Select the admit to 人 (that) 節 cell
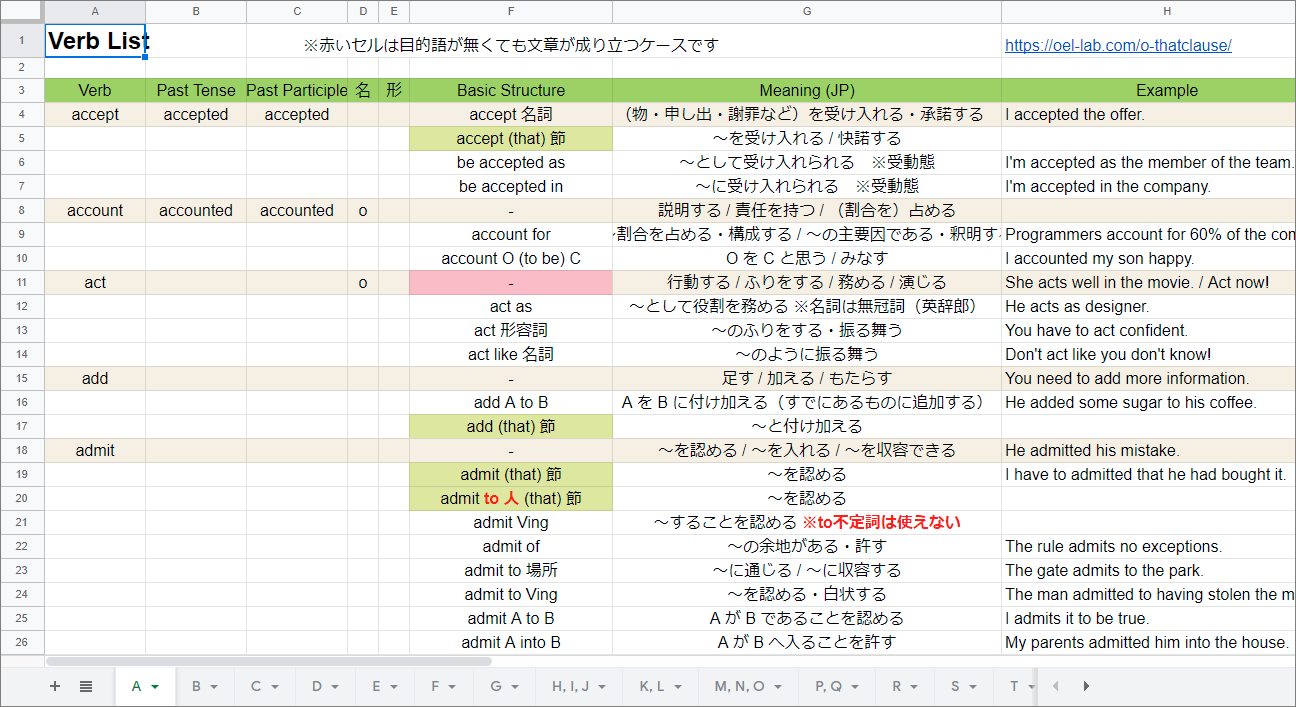Screen dimensions: 1296x707 point(511,498)
